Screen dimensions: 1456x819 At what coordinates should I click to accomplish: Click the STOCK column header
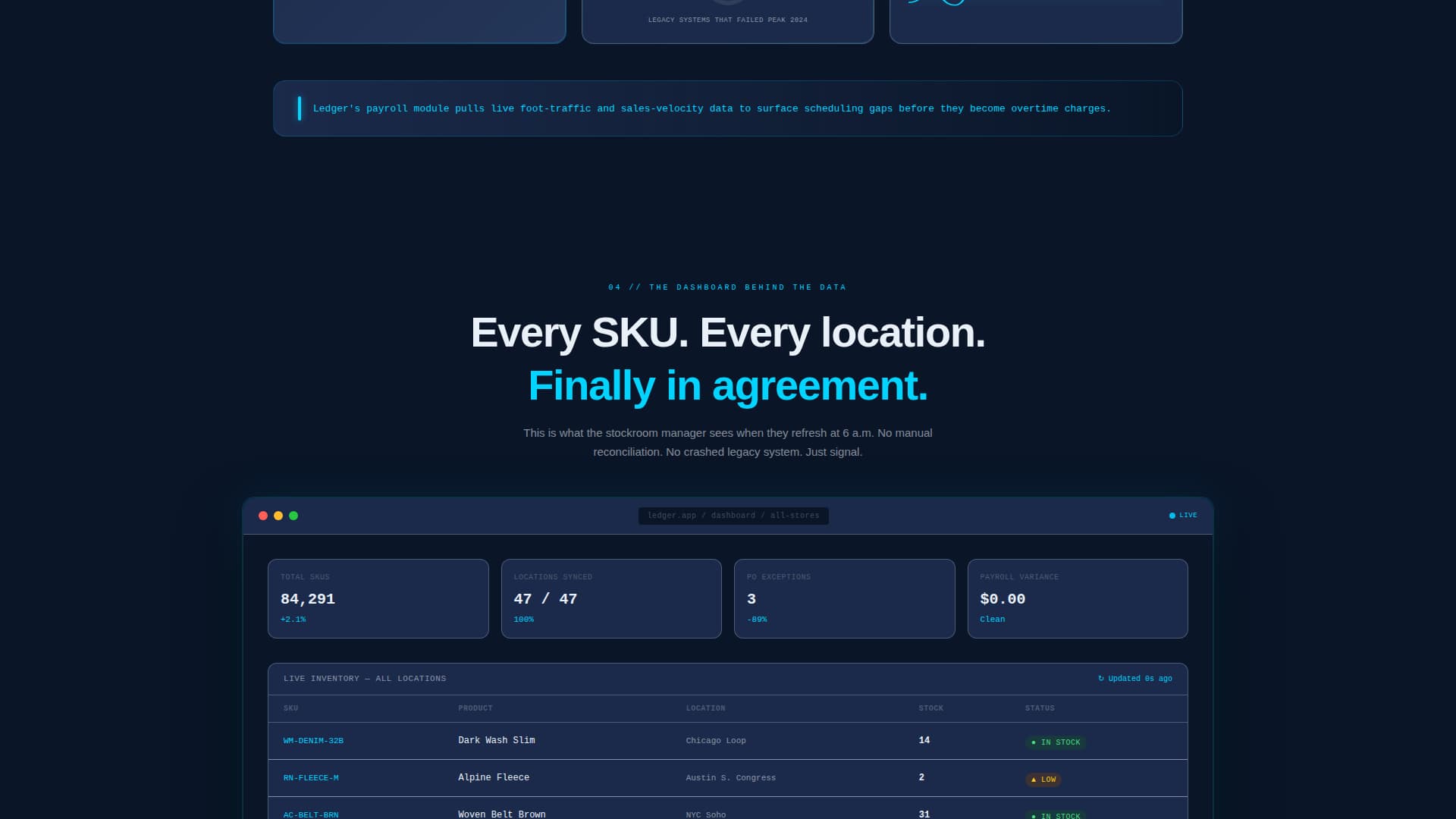point(931,708)
